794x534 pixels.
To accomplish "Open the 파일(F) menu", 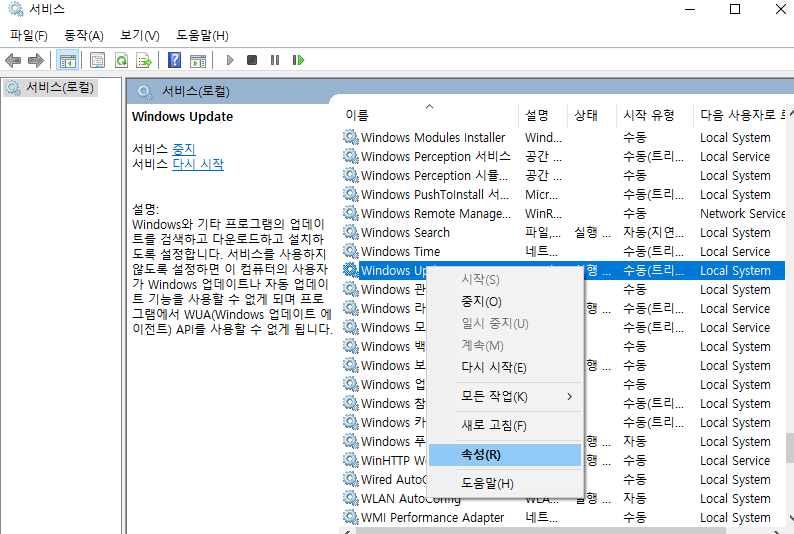I will pyautogui.click(x=29, y=35).
